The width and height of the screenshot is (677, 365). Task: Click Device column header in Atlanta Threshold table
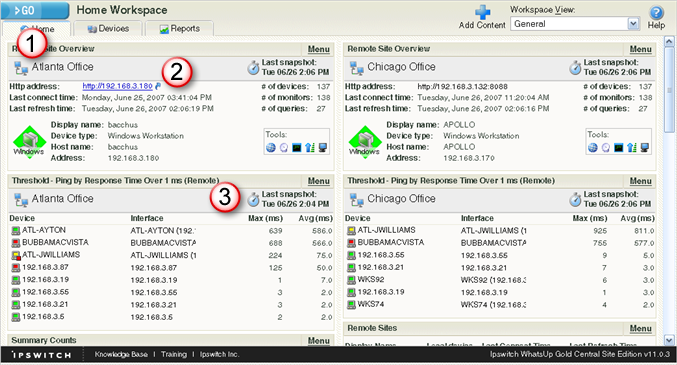(x=22, y=218)
